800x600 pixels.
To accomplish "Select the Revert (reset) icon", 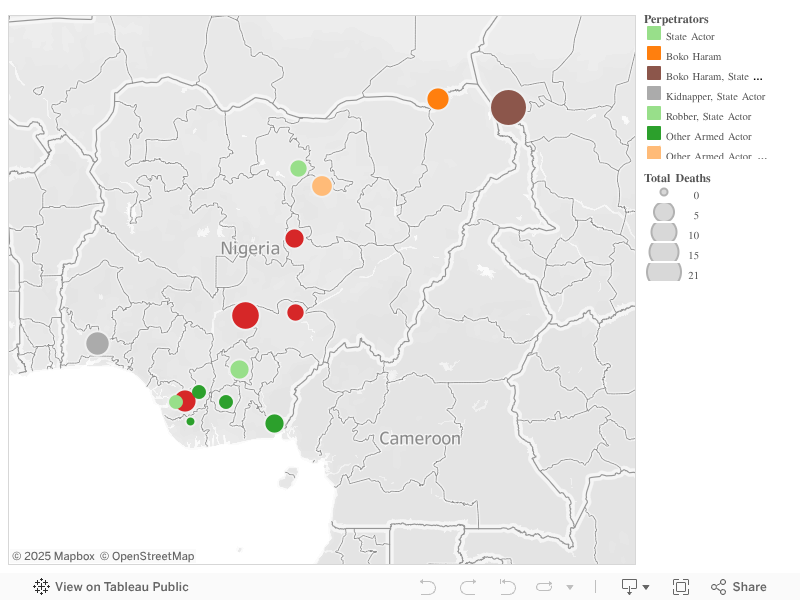I will (x=506, y=587).
